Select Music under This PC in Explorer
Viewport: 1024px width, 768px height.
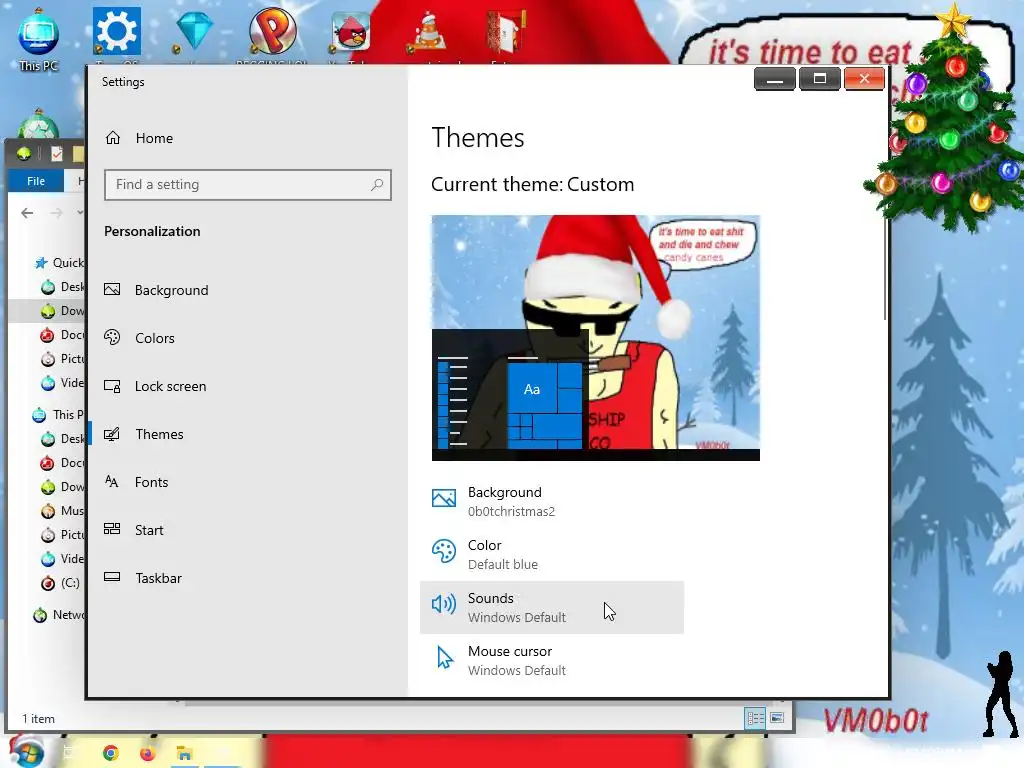[x=63, y=511]
